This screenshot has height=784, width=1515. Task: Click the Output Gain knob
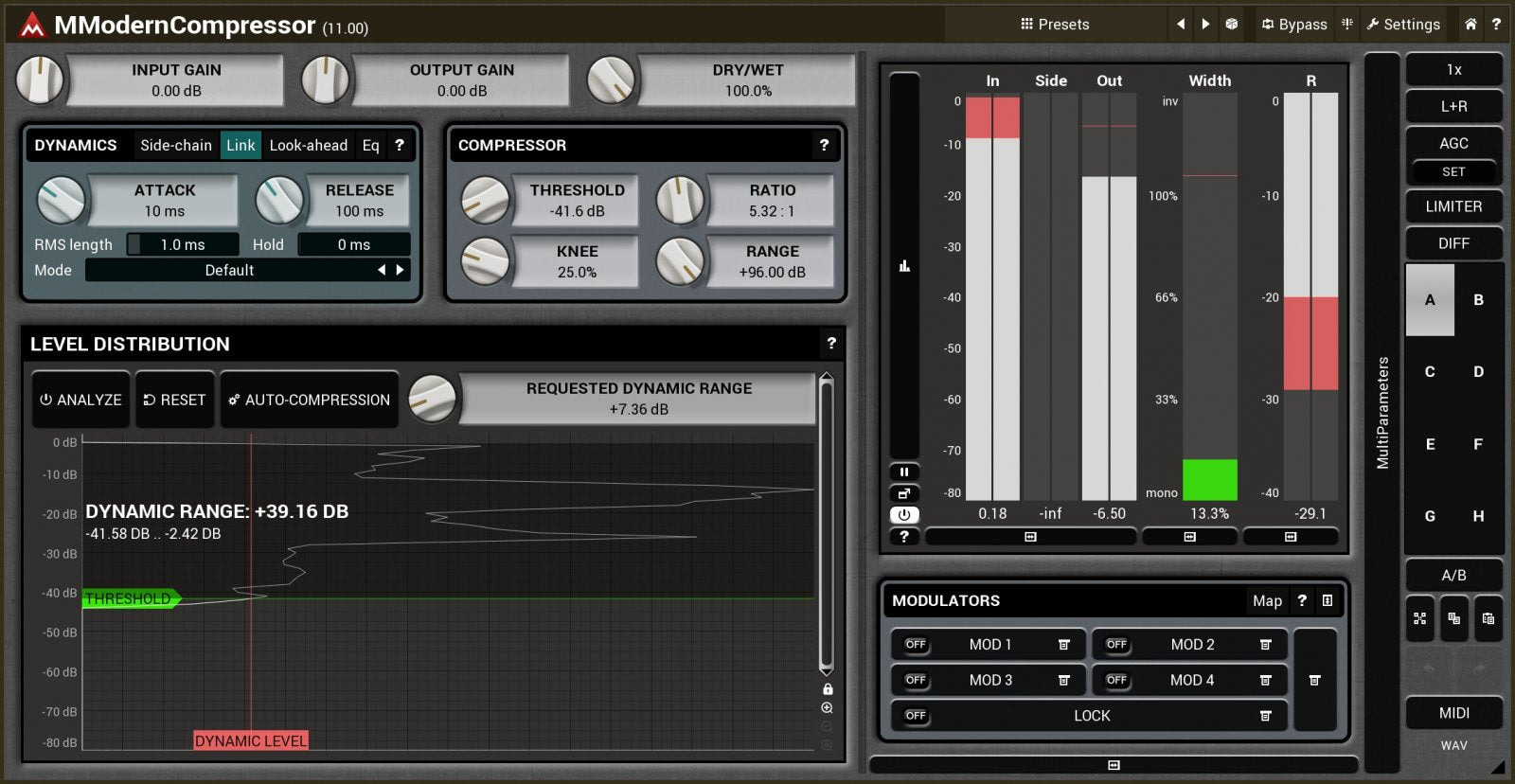(326, 80)
